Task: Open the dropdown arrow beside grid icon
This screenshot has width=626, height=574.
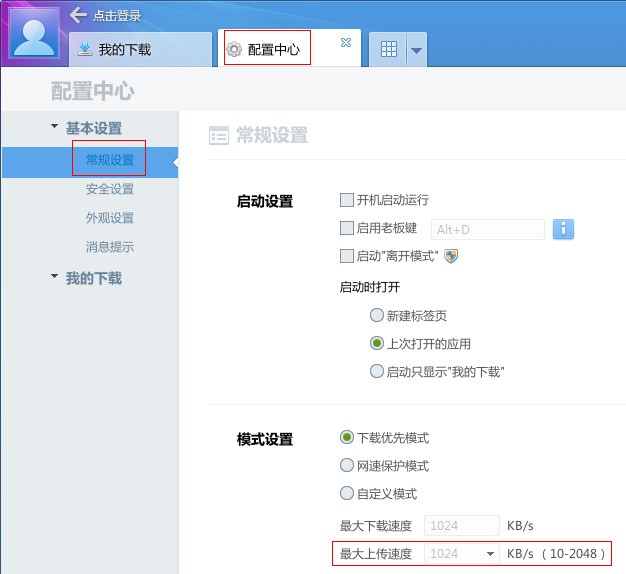Action: [x=416, y=50]
